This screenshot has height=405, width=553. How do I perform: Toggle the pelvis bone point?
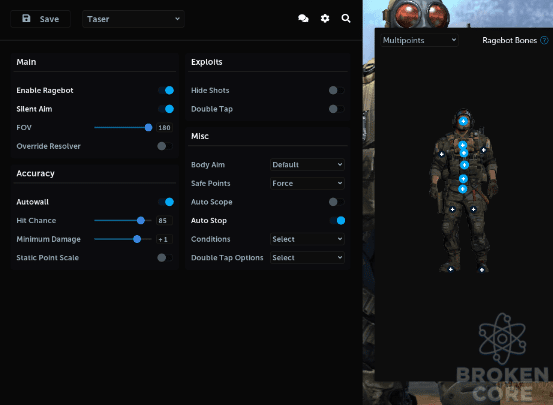pyautogui.click(x=463, y=189)
